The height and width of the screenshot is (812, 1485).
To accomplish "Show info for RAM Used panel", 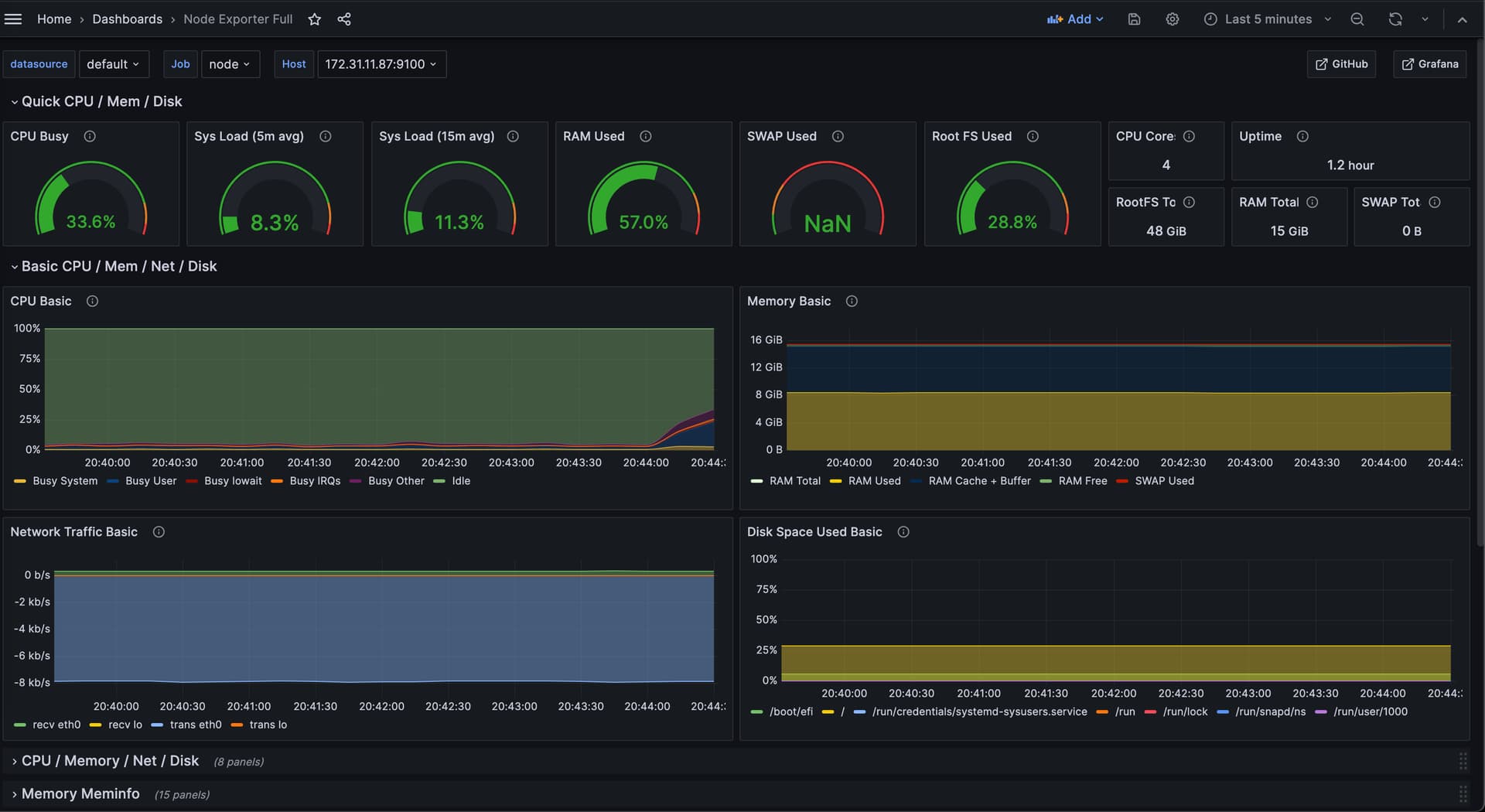I will click(x=646, y=136).
